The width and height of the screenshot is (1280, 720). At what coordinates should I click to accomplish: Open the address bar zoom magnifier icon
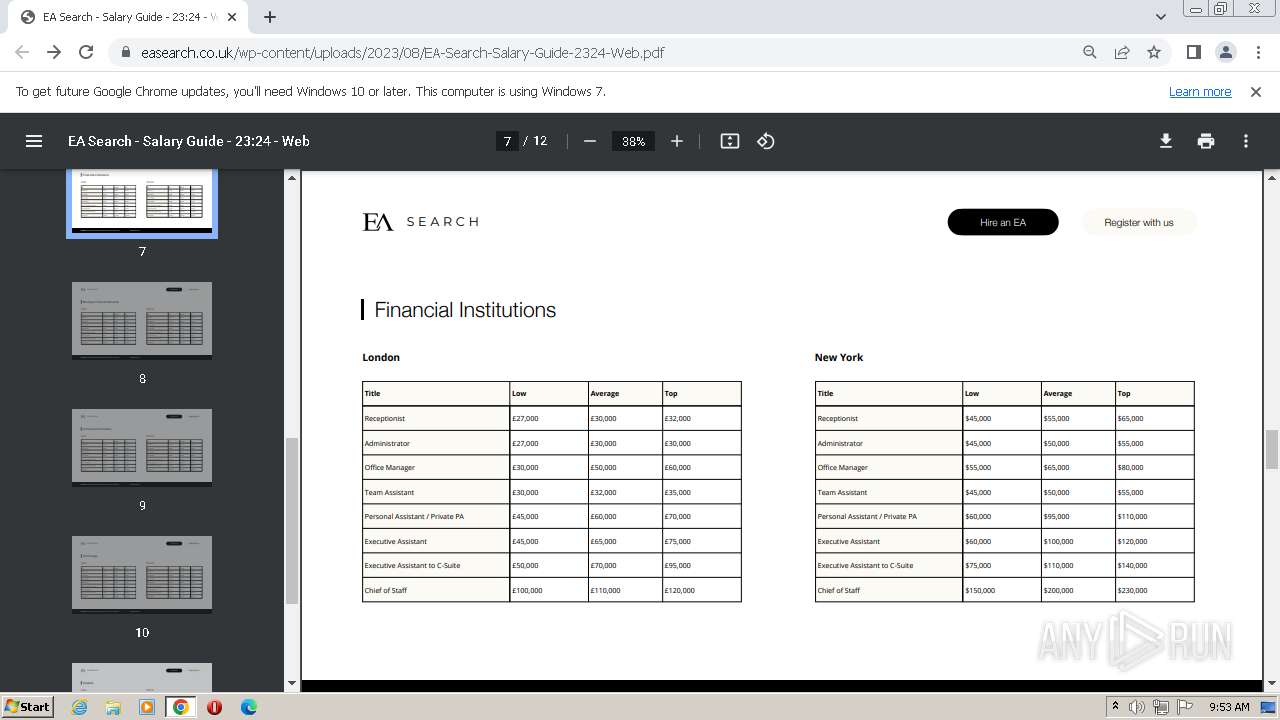click(x=1090, y=52)
